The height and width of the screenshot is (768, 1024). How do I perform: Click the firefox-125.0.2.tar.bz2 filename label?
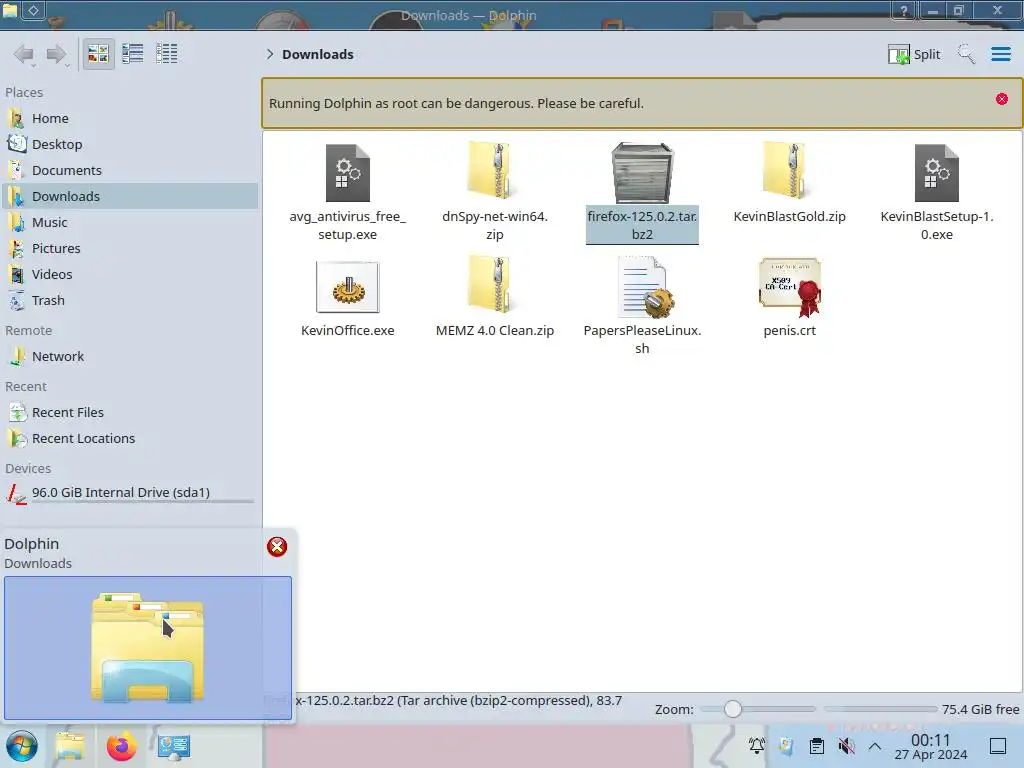642,225
